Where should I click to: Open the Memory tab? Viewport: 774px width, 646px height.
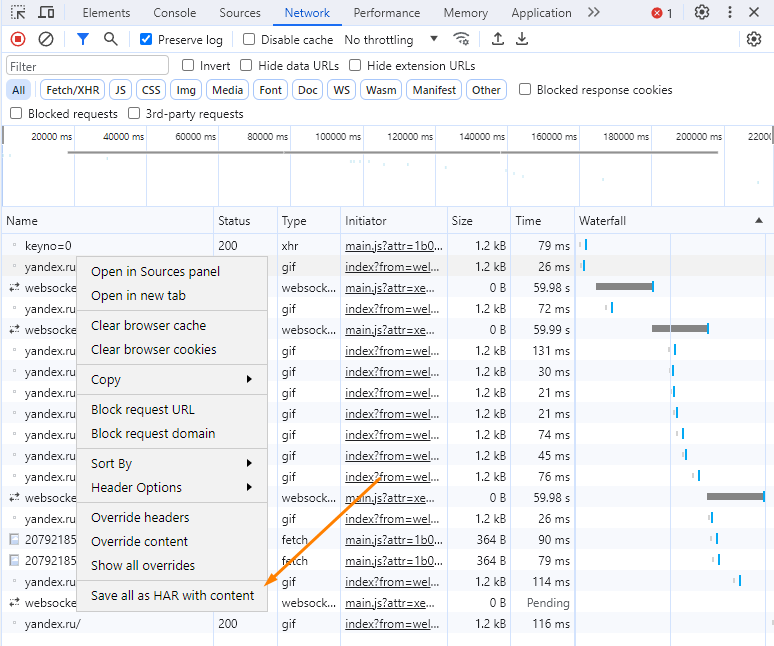click(x=465, y=13)
